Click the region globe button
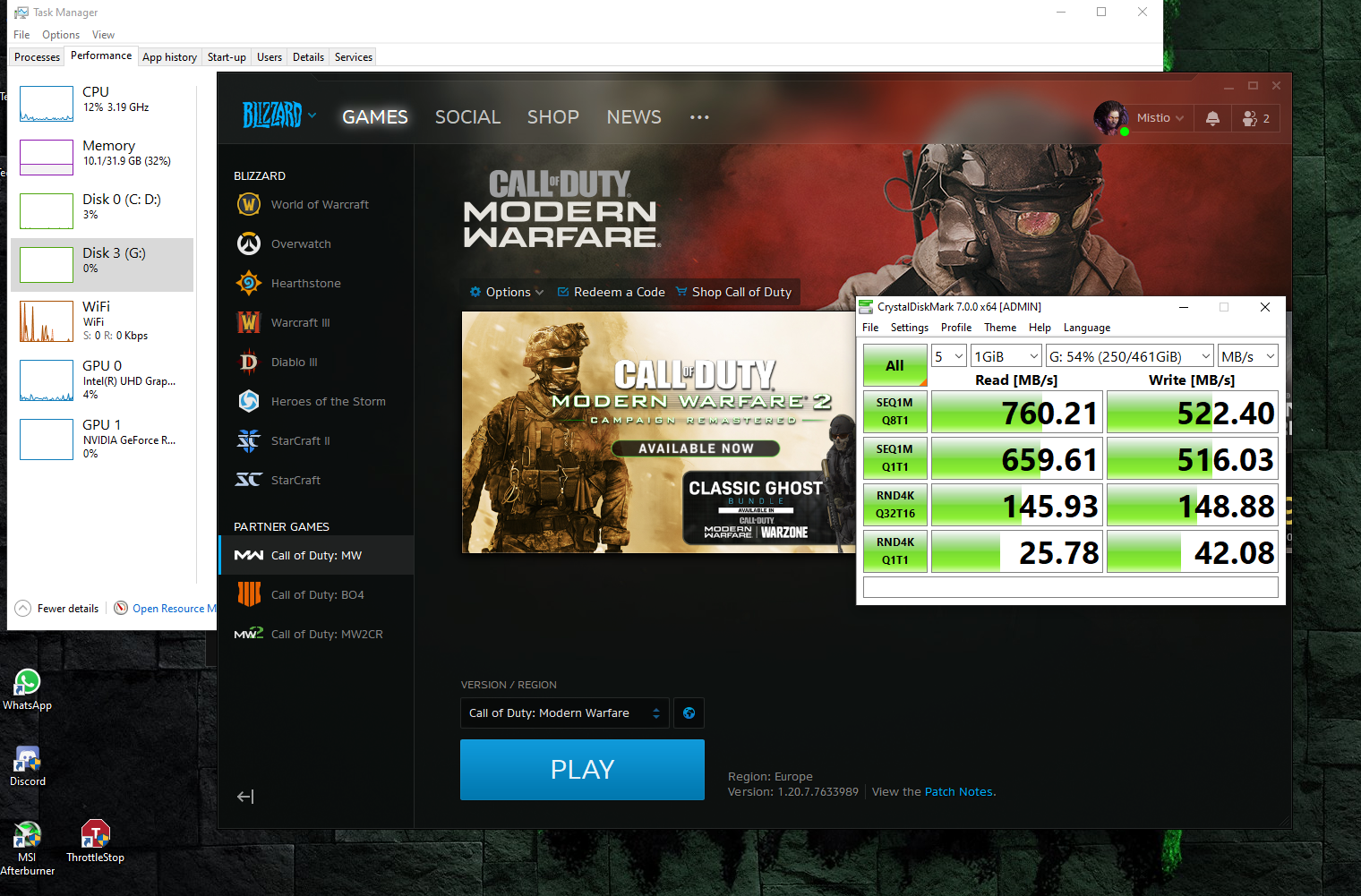 (x=689, y=713)
